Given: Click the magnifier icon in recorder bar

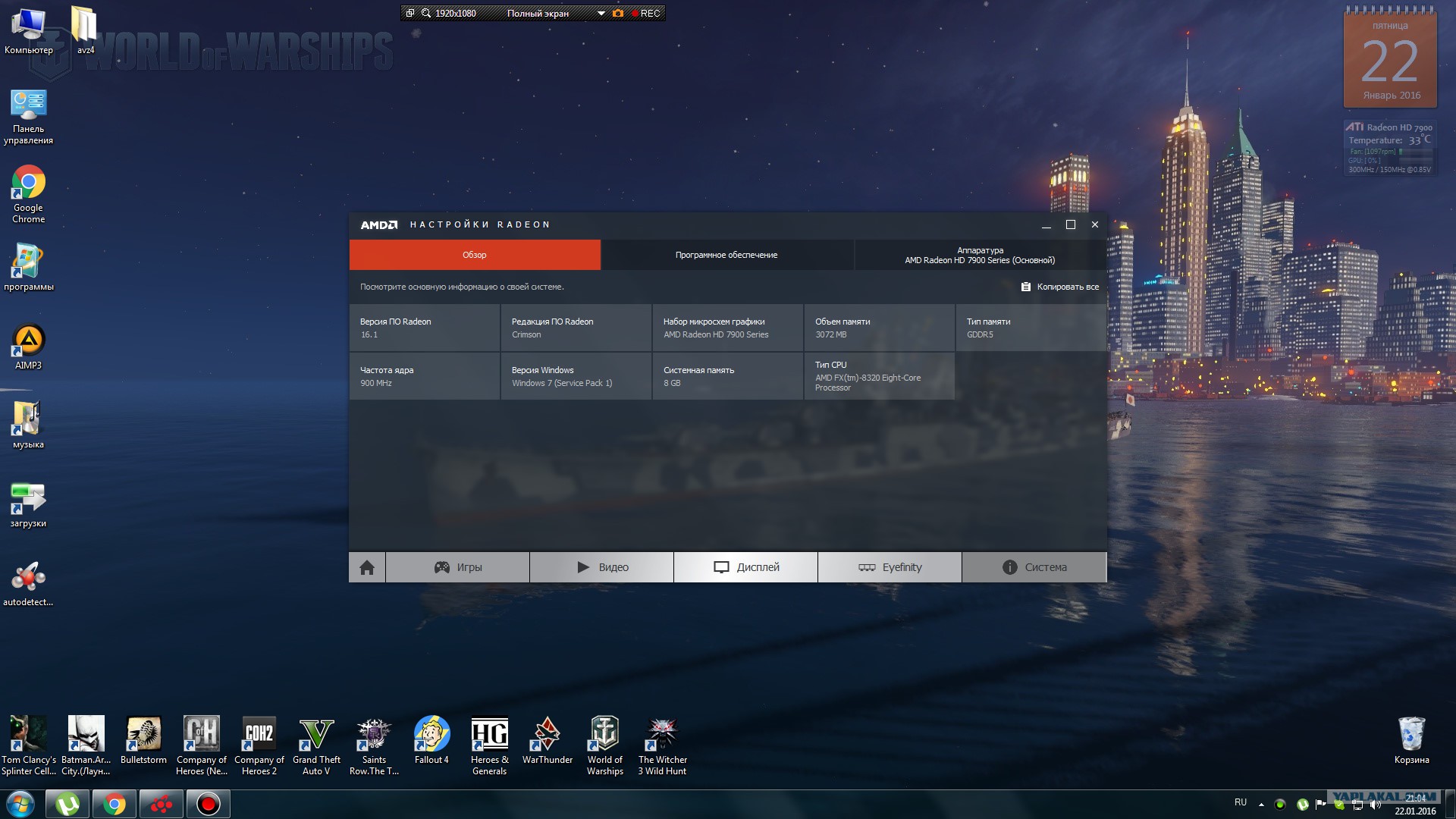Looking at the screenshot, I should tap(426, 13).
